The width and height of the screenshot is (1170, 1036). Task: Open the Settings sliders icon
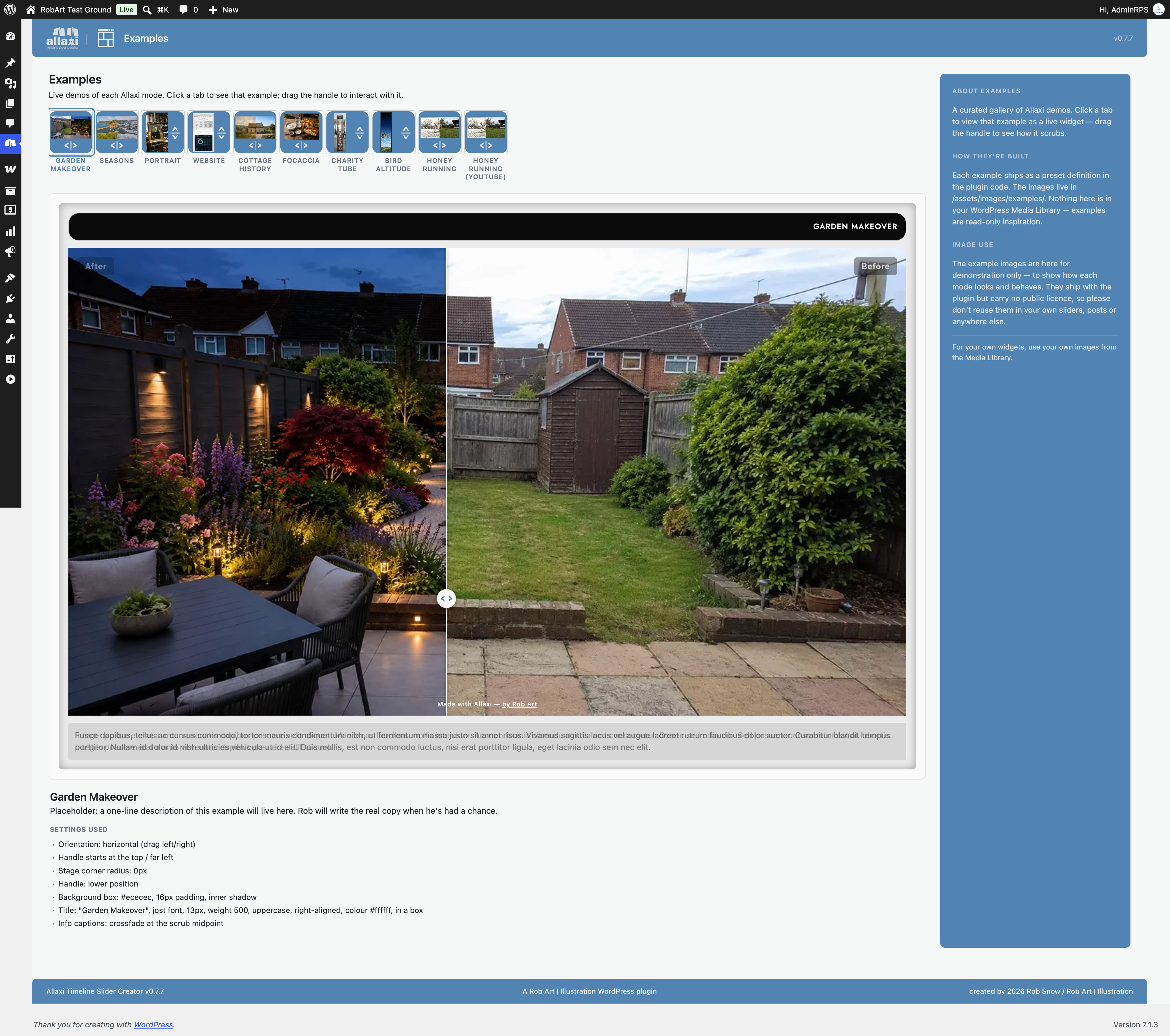[10, 359]
